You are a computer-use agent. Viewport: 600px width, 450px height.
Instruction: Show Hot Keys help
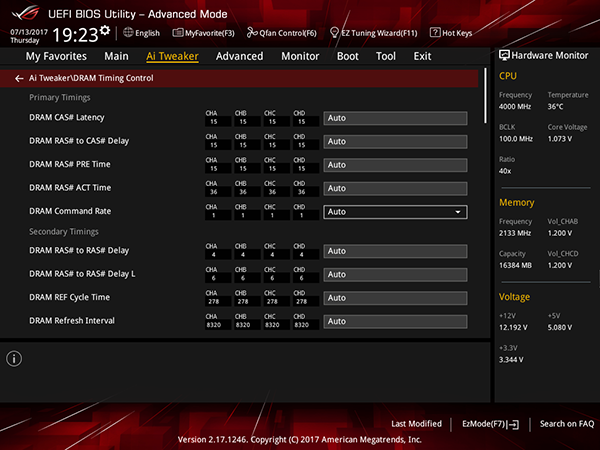(451, 33)
